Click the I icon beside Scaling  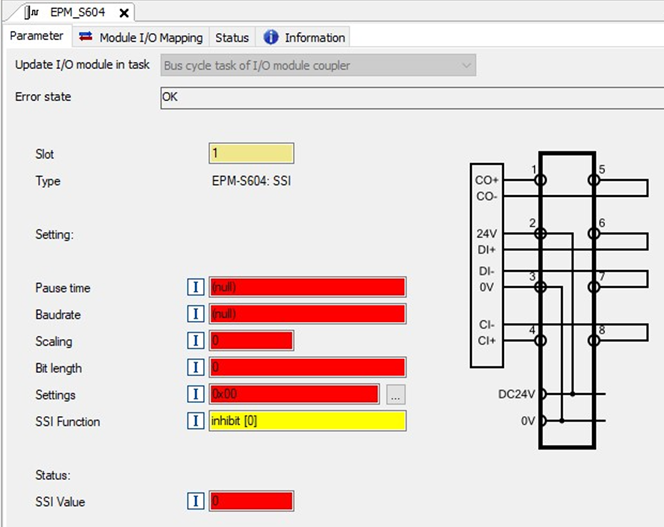click(x=196, y=341)
